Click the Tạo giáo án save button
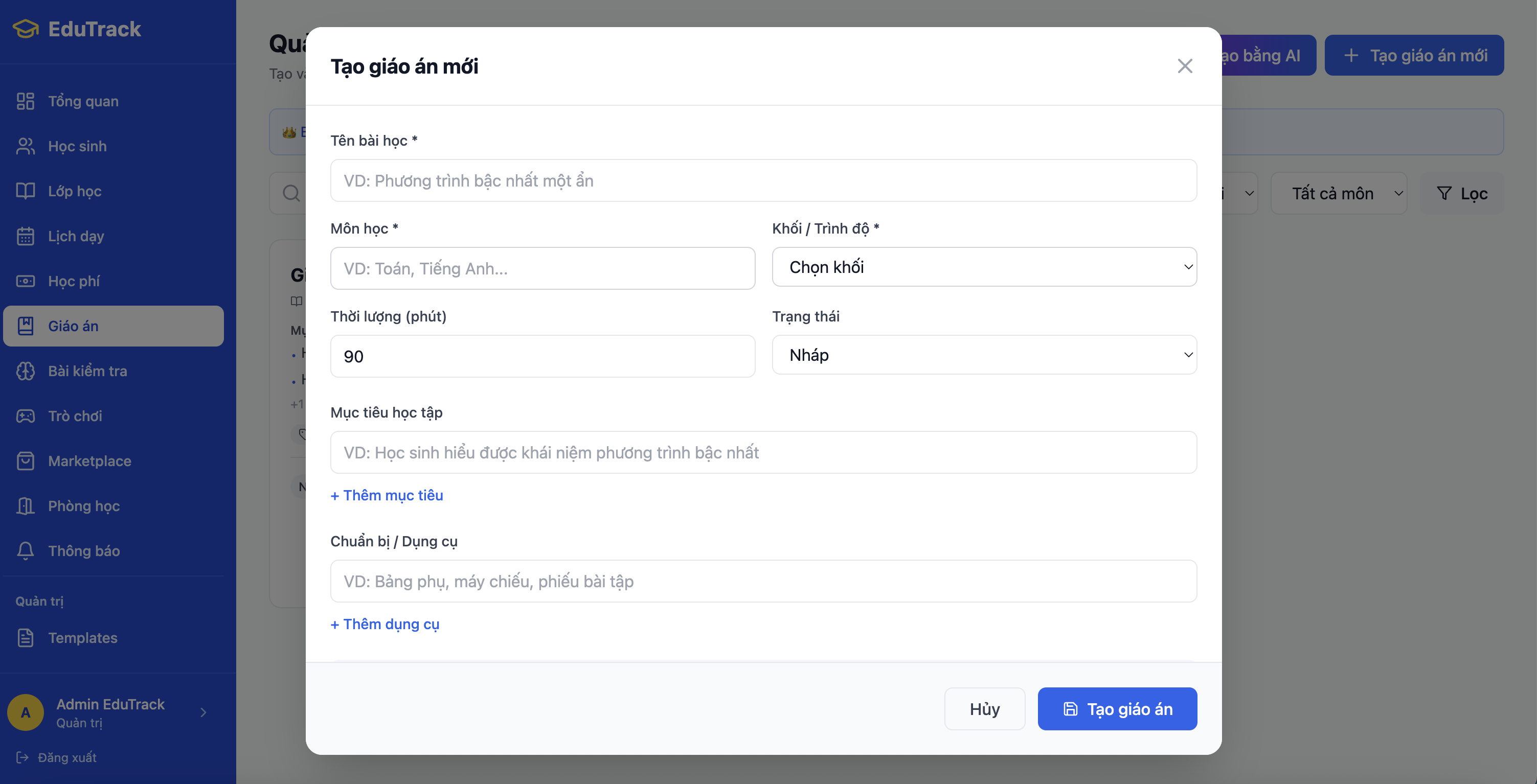This screenshot has width=1537, height=784. click(1117, 709)
